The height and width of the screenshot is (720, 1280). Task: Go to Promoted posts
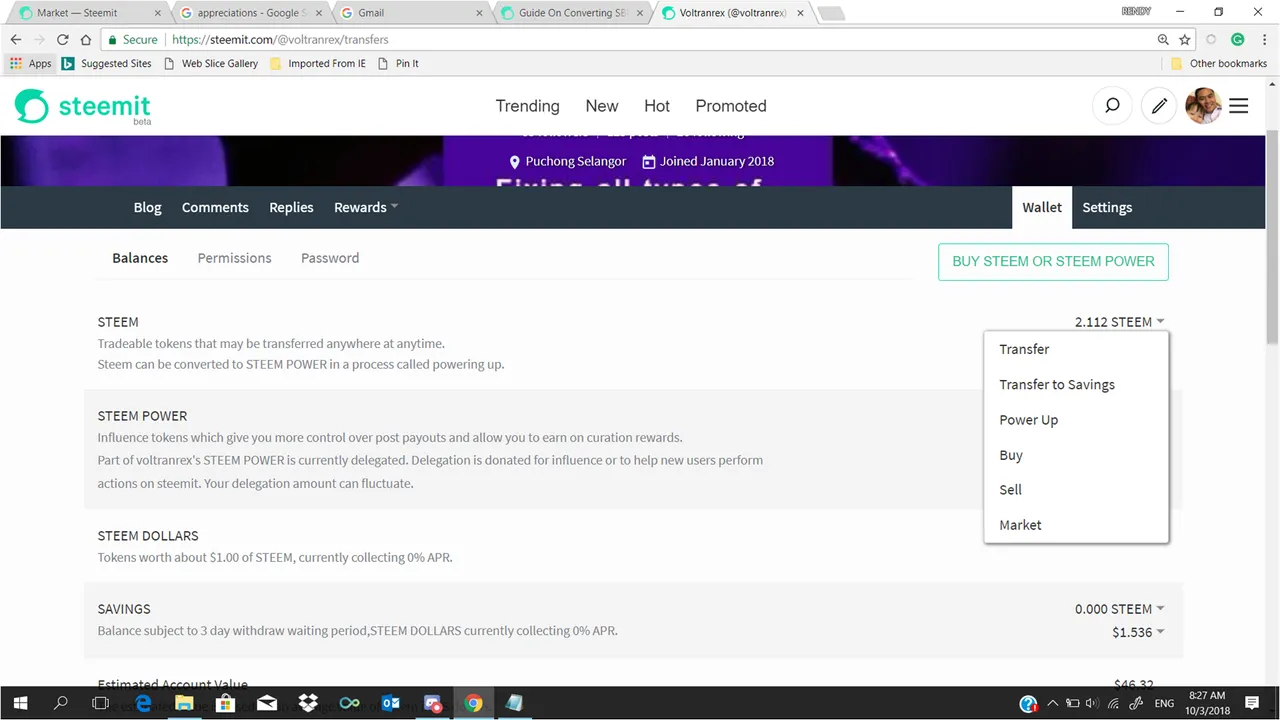click(731, 106)
